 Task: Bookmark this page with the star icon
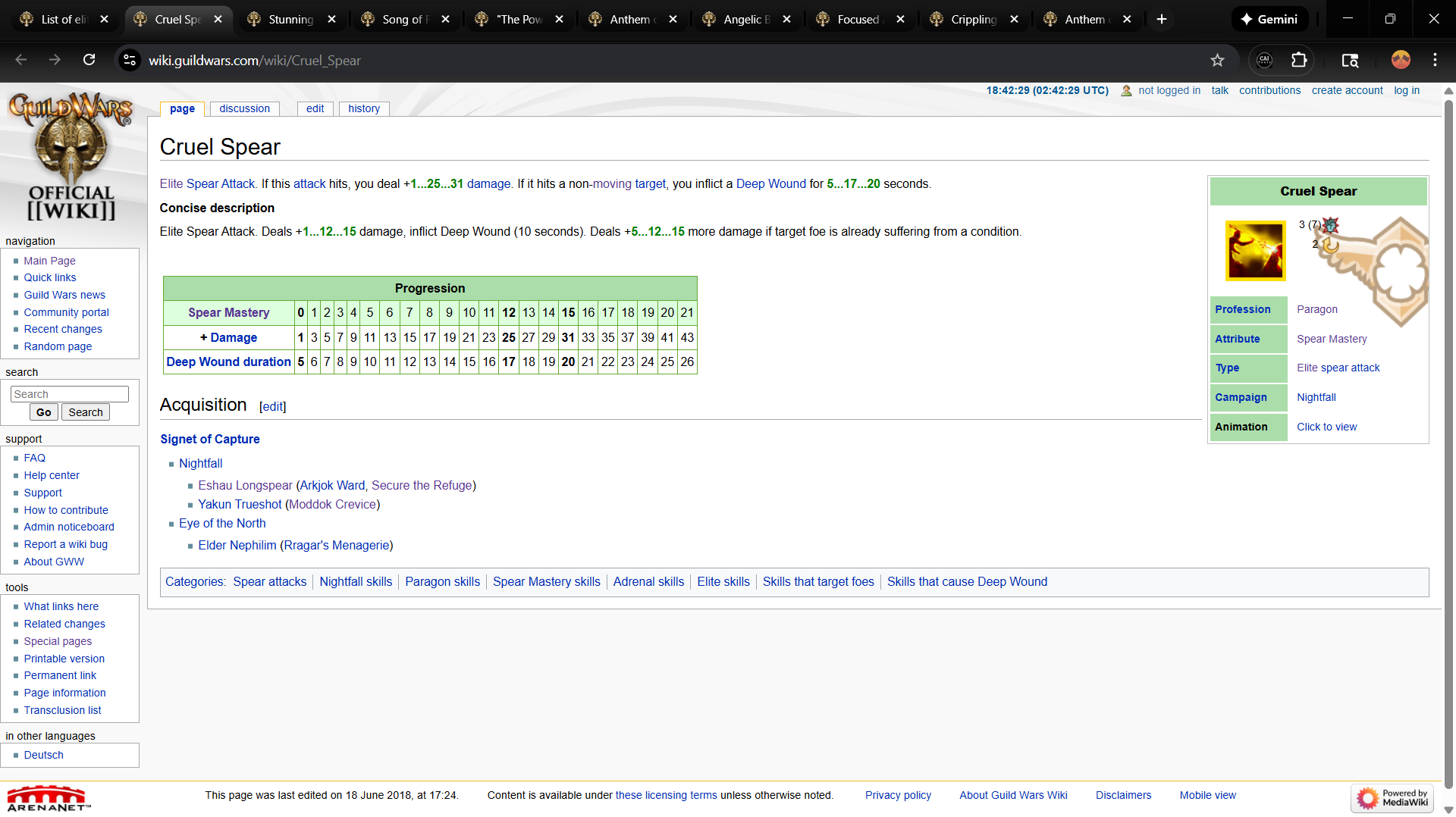pos(1217,60)
